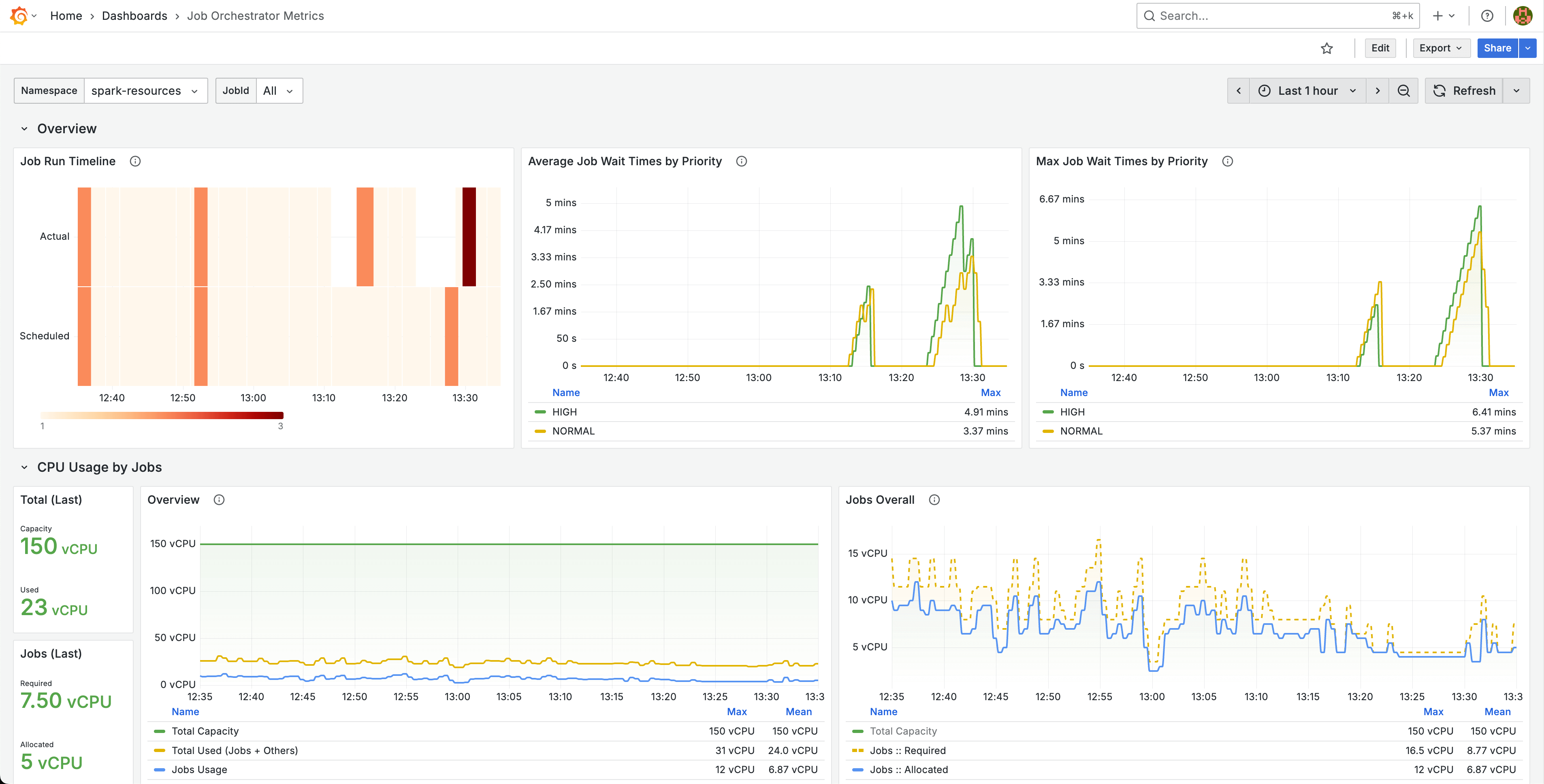This screenshot has width=1544, height=784.
Task: Click the Grafana logo
Action: coord(17,15)
